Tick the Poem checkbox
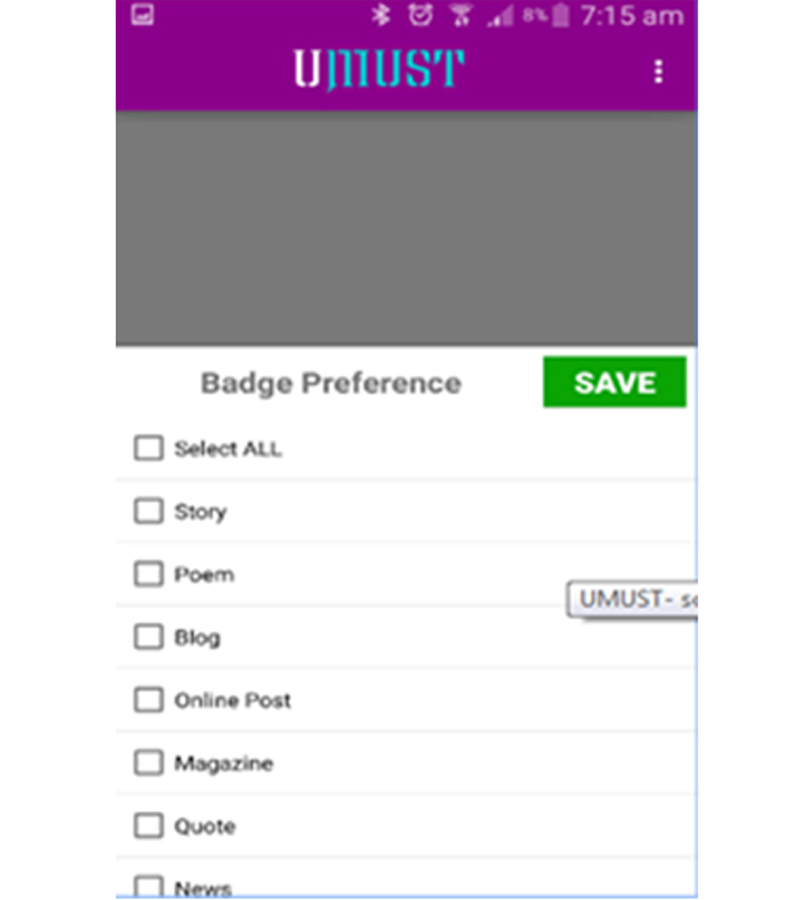Screen dimensions: 800x900 click(x=149, y=573)
